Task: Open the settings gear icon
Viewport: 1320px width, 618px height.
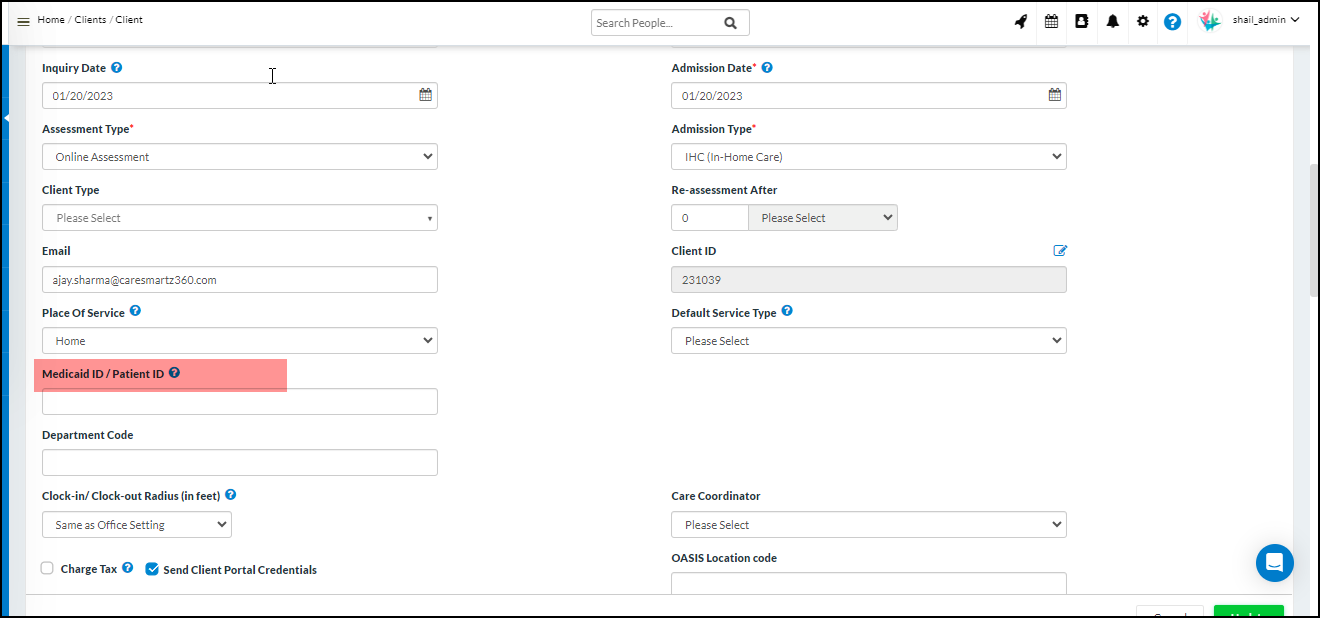Action: click(x=1142, y=21)
